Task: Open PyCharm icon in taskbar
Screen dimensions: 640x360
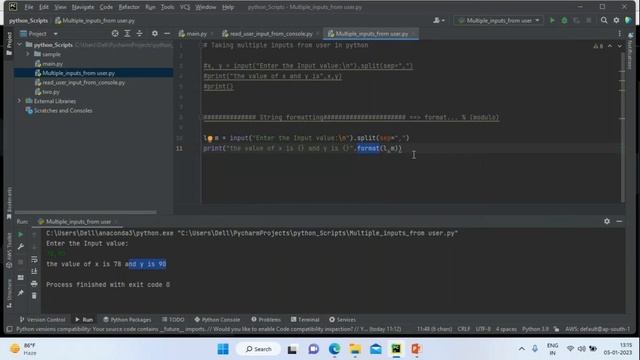Action: (396, 349)
